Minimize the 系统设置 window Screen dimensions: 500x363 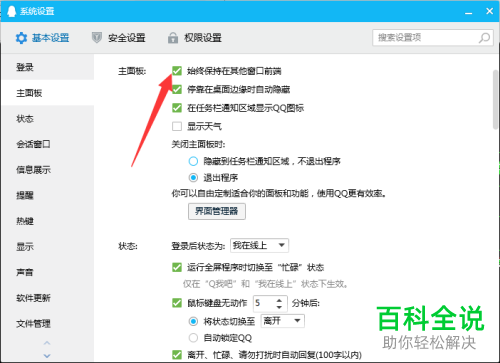point(469,12)
